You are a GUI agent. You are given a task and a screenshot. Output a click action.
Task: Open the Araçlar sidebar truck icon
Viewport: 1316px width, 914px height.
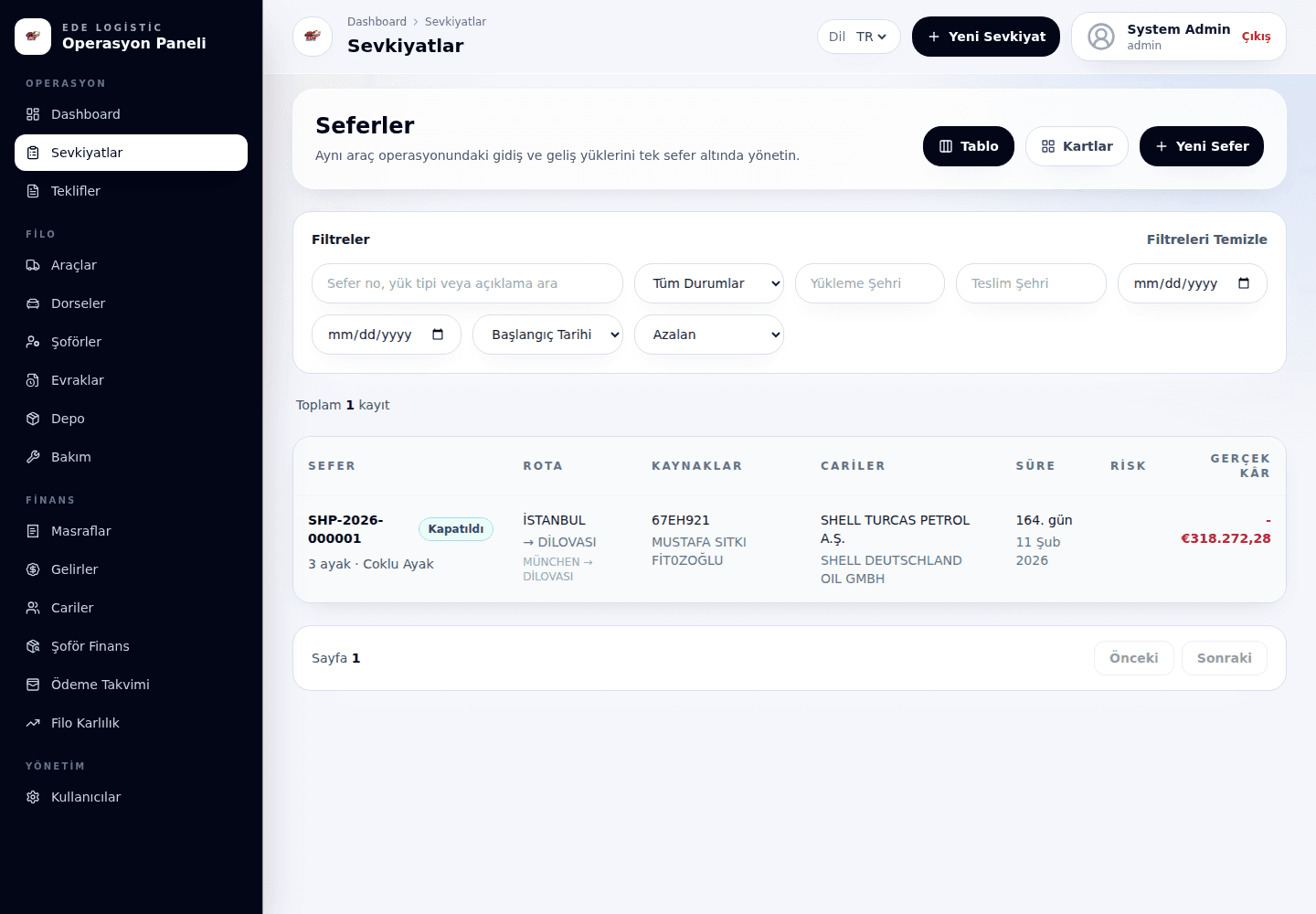click(x=33, y=265)
